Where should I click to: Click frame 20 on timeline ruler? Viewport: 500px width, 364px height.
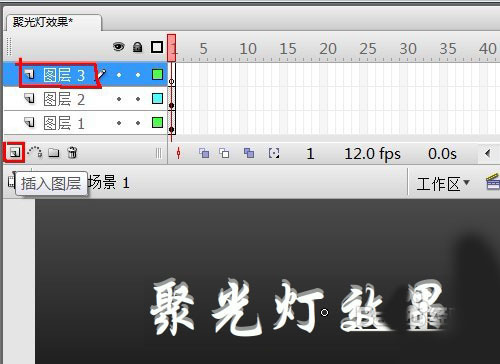(328, 49)
